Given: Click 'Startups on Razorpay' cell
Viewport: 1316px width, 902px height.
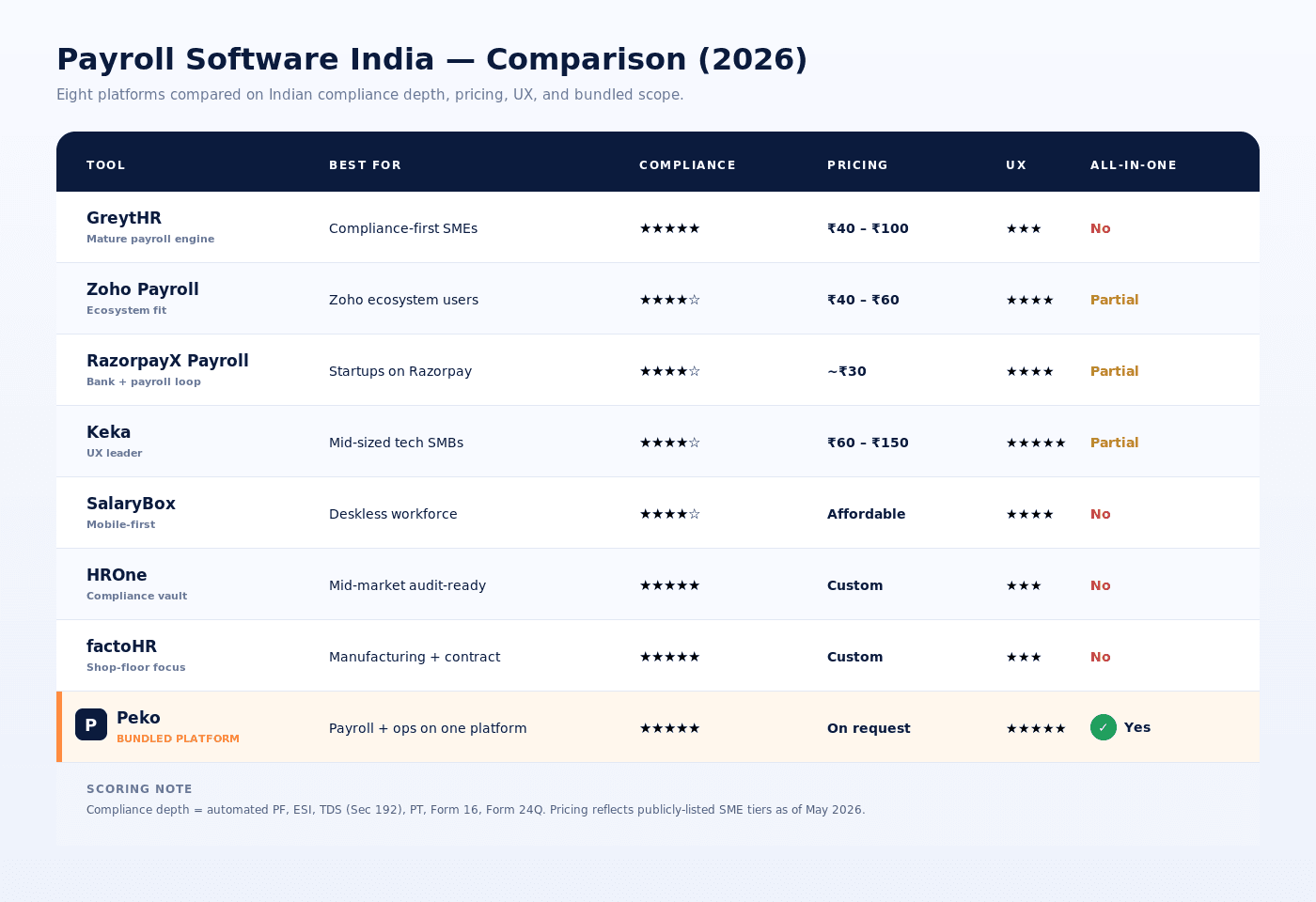Looking at the screenshot, I should click(400, 371).
